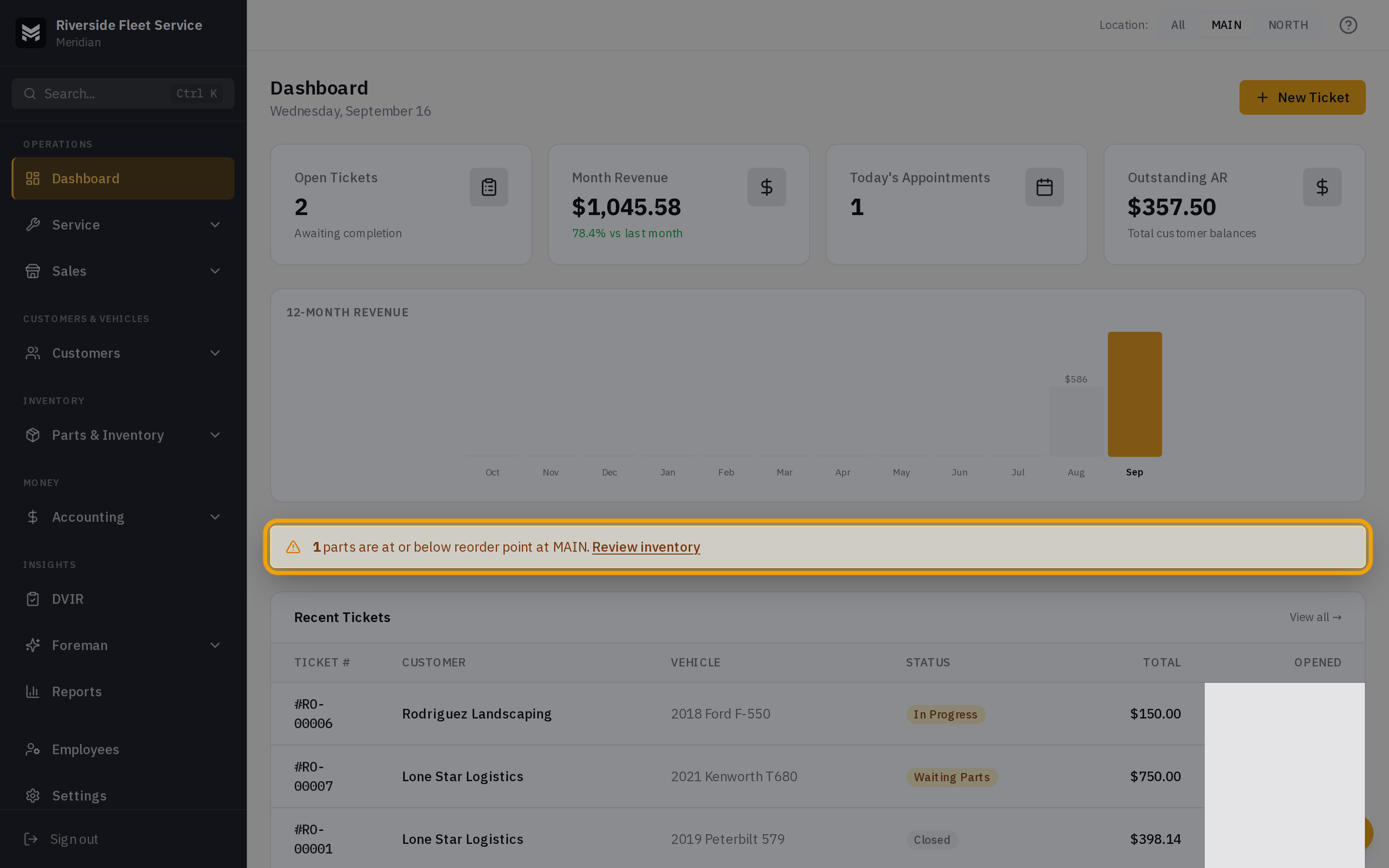This screenshot has height=868, width=1389.
Task: Open View all recent tickets
Action: [x=1315, y=617]
